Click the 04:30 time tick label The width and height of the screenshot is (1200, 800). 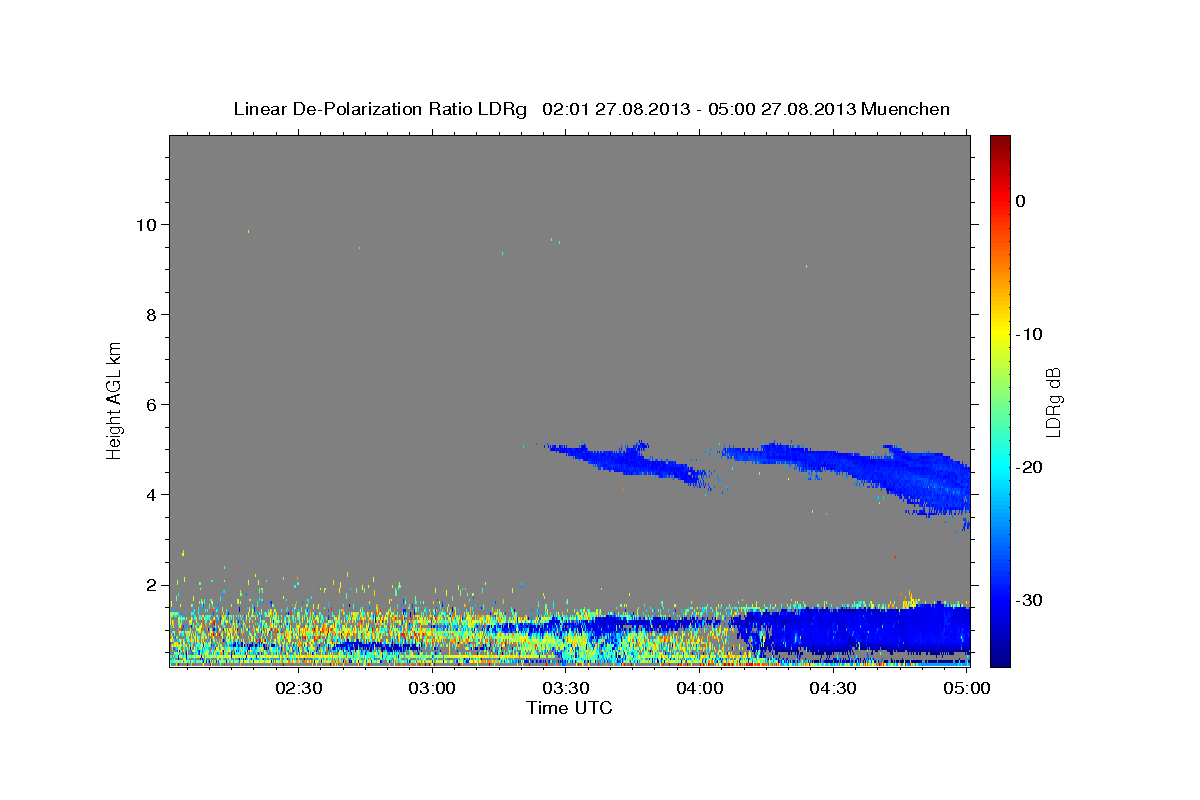pos(833,688)
